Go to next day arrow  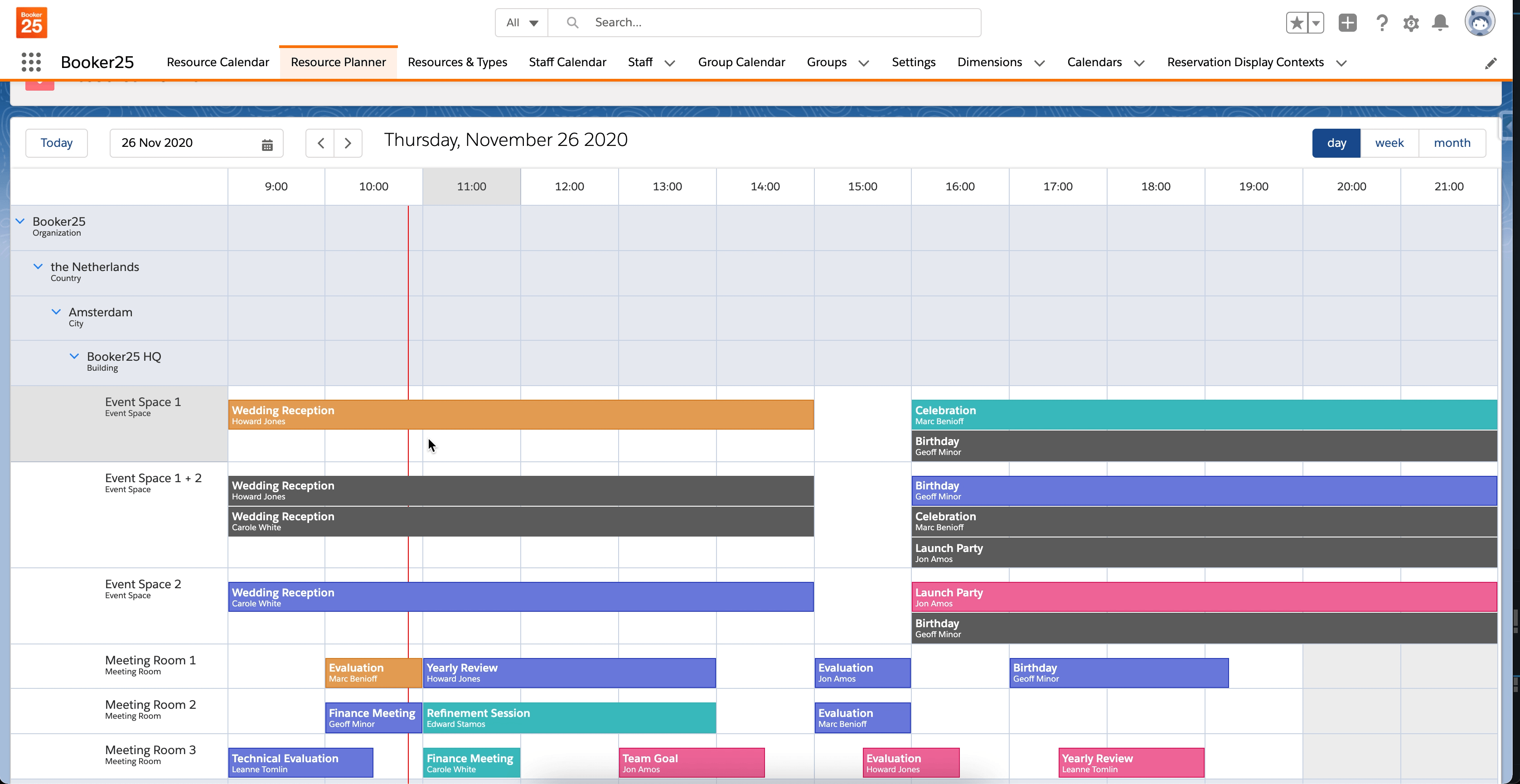point(348,143)
